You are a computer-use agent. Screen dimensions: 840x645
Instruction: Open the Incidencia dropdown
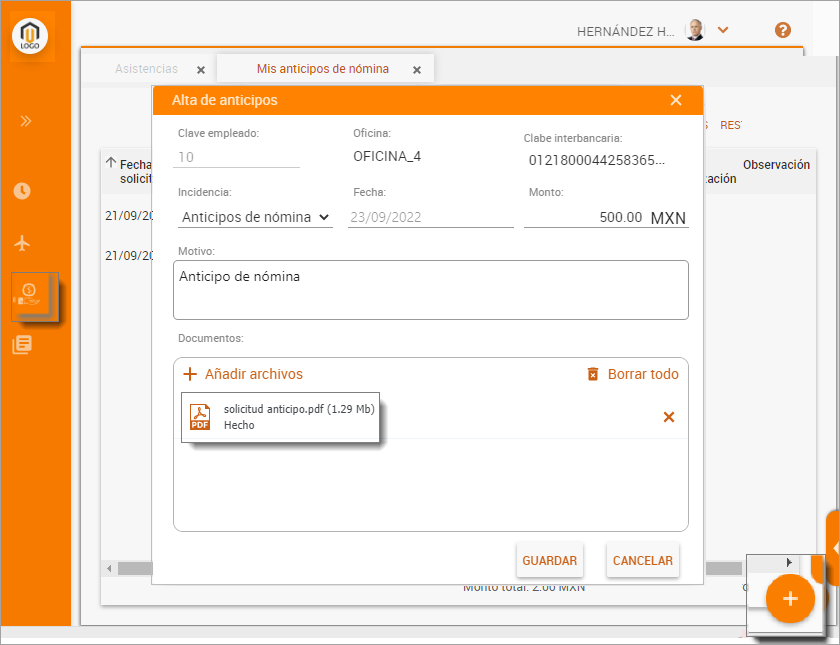click(x=255, y=217)
